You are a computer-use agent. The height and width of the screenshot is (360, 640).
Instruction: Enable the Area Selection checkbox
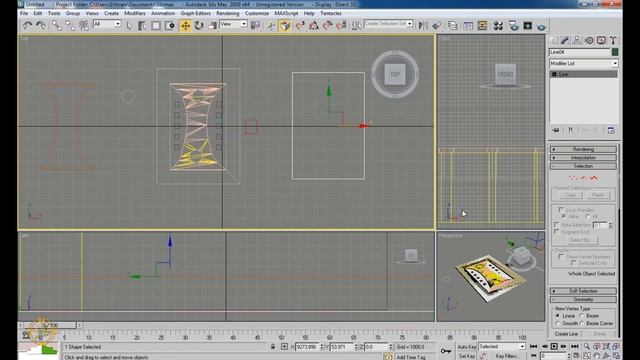(556, 224)
